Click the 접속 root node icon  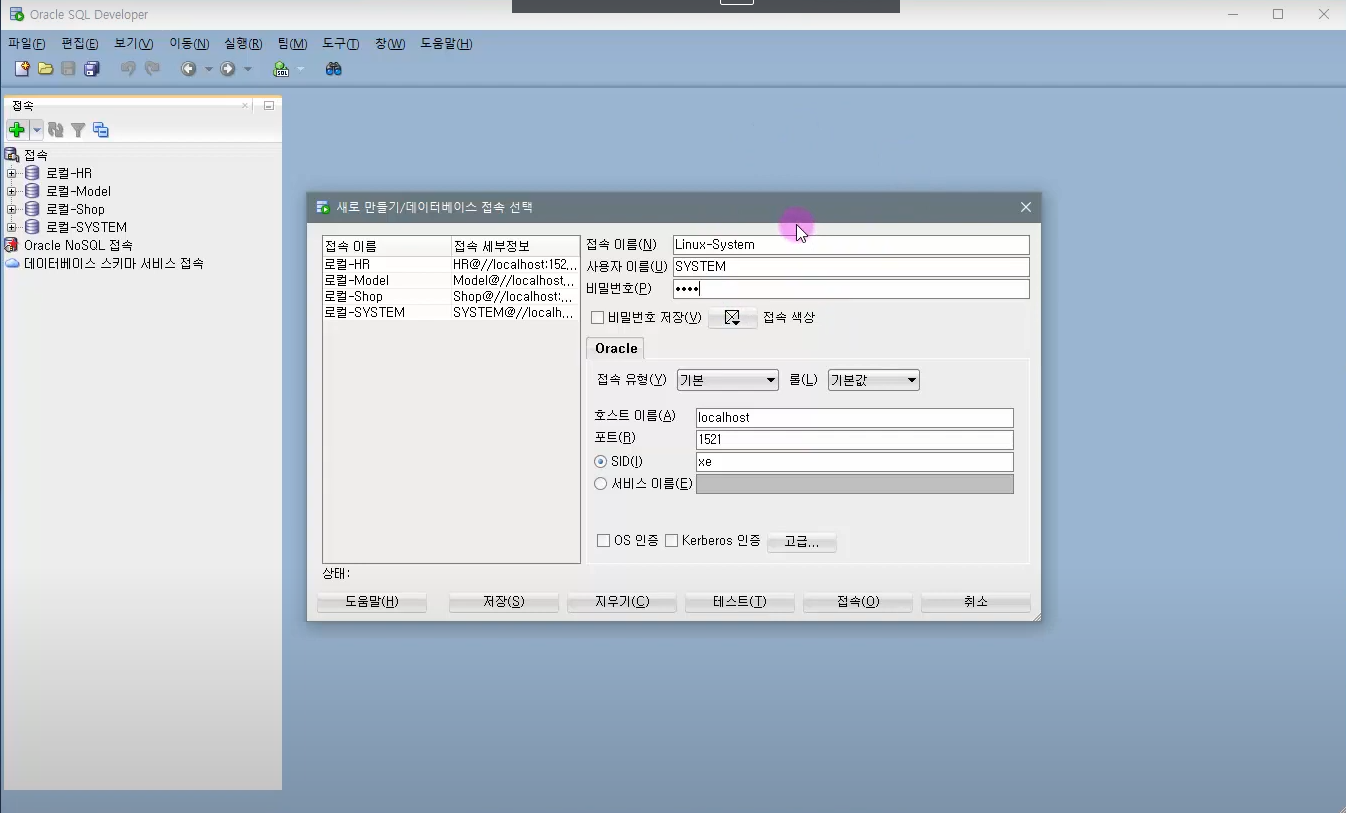pos(12,155)
